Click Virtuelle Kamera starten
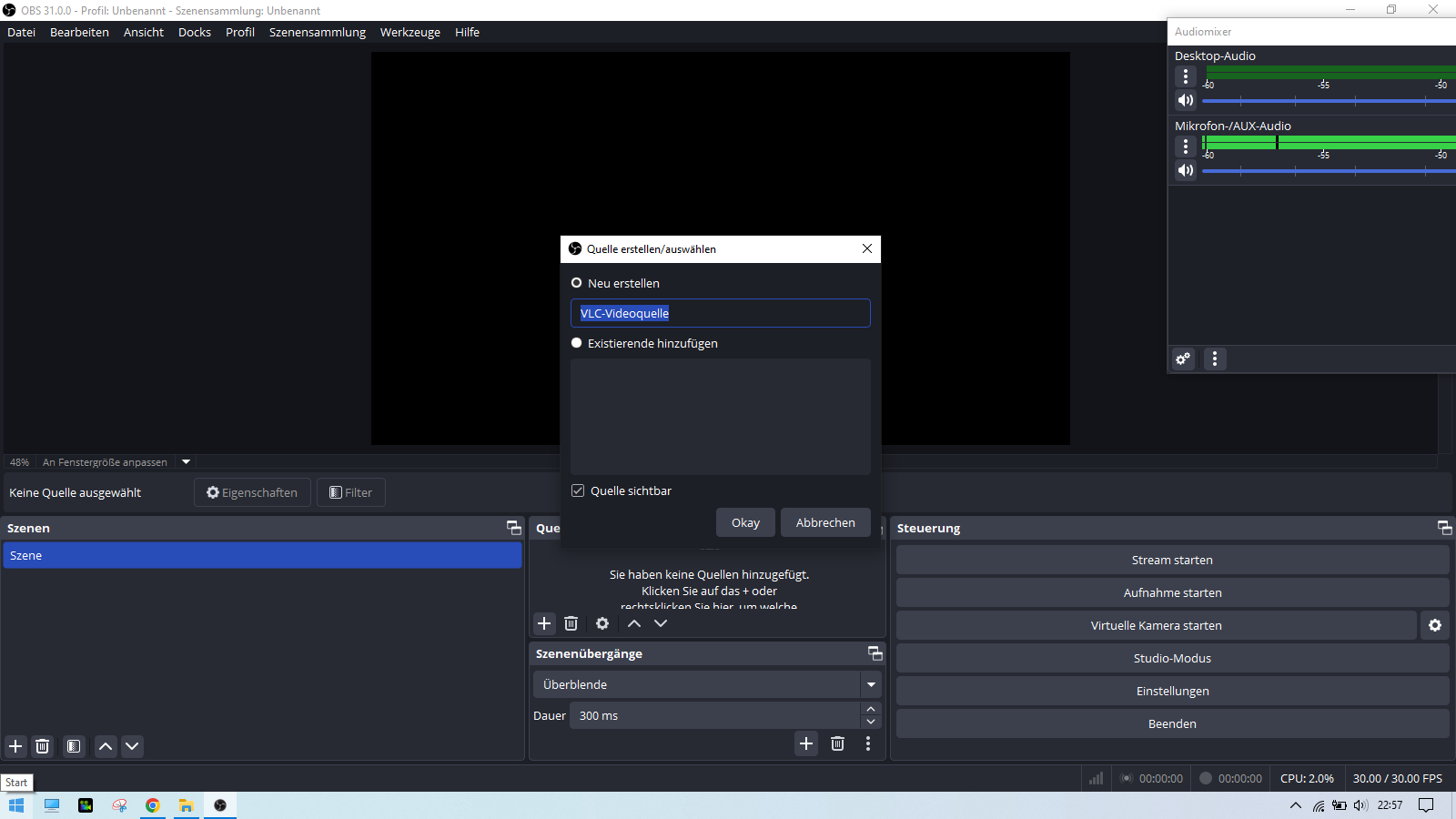 tap(1157, 625)
